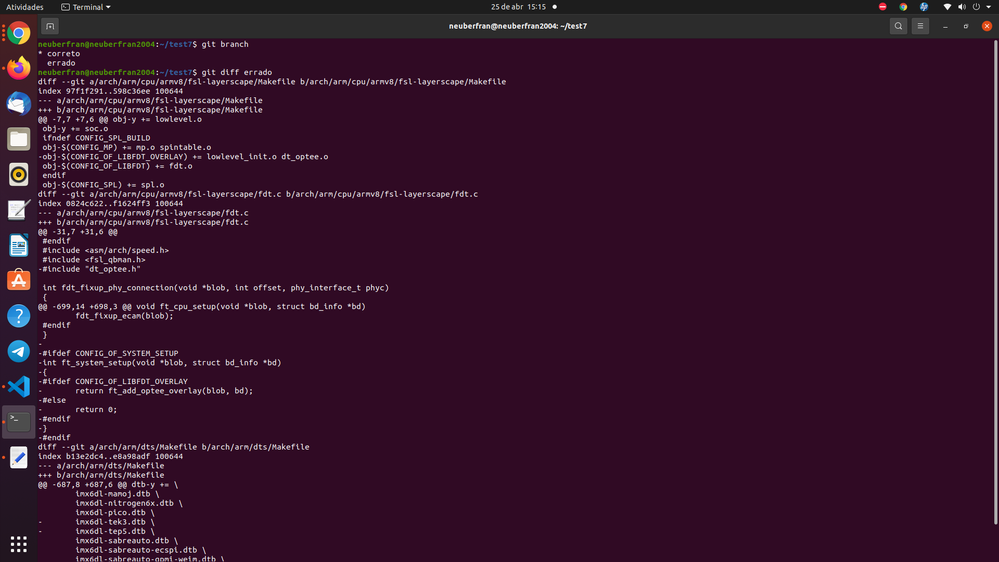The image size is (999, 562).
Task: Open the terminal hamburger menu
Action: click(x=921, y=26)
